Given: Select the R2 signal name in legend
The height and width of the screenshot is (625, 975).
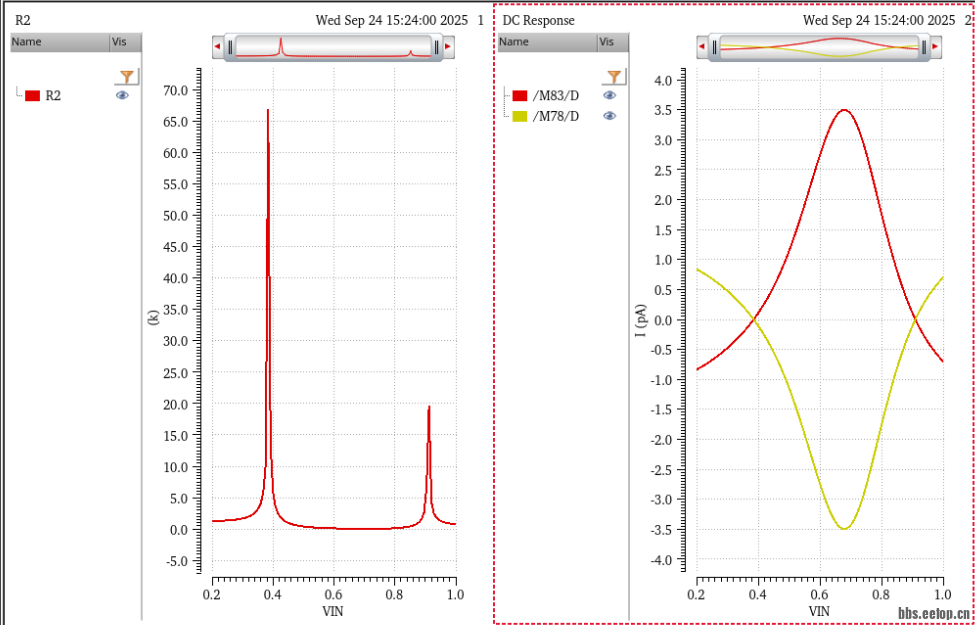Looking at the screenshot, I should pos(54,95).
